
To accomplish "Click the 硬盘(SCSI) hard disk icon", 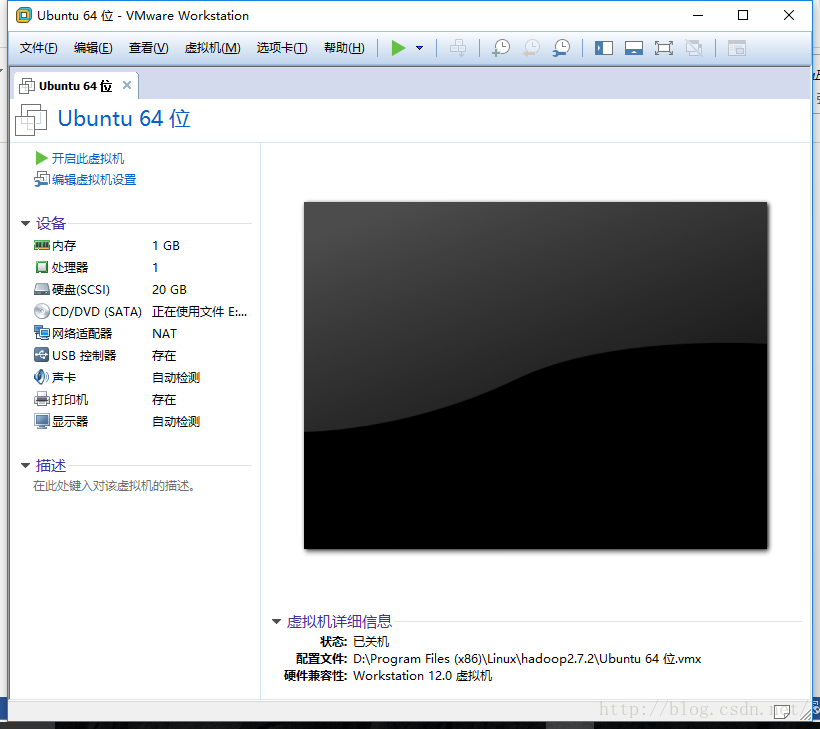I will coord(41,290).
